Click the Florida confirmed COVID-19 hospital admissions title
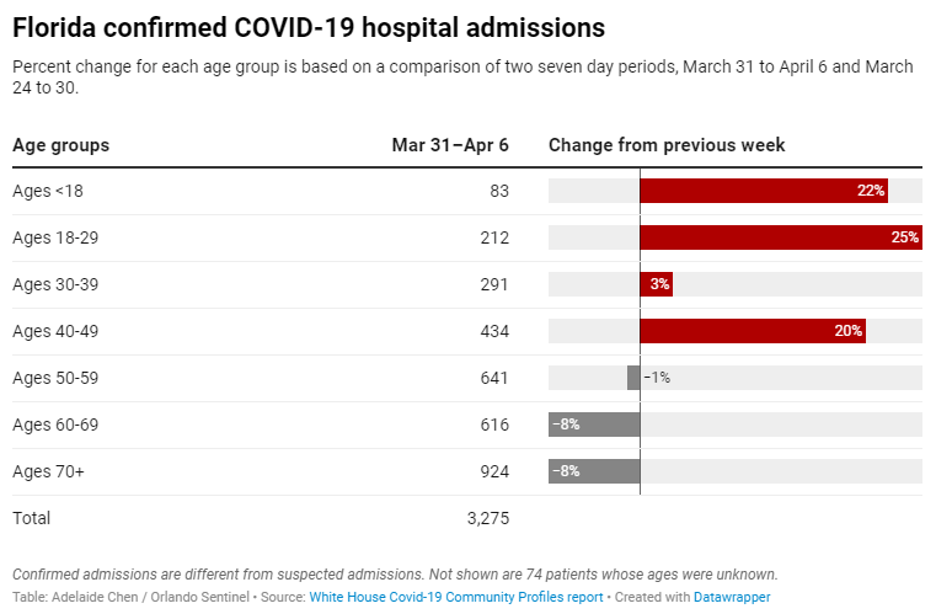This screenshot has width=936, height=614. click(308, 27)
